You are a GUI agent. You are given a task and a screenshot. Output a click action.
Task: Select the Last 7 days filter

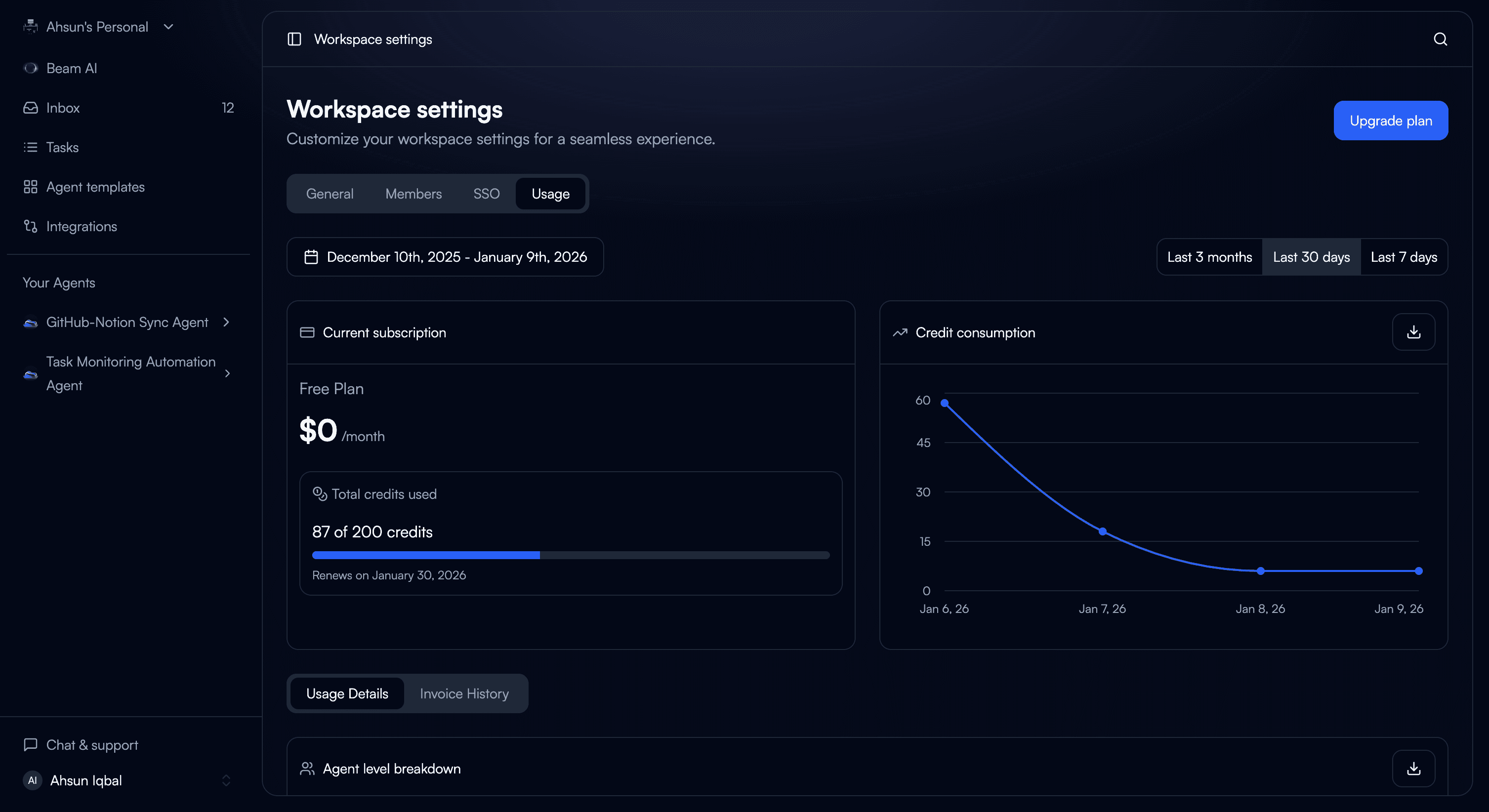point(1404,257)
